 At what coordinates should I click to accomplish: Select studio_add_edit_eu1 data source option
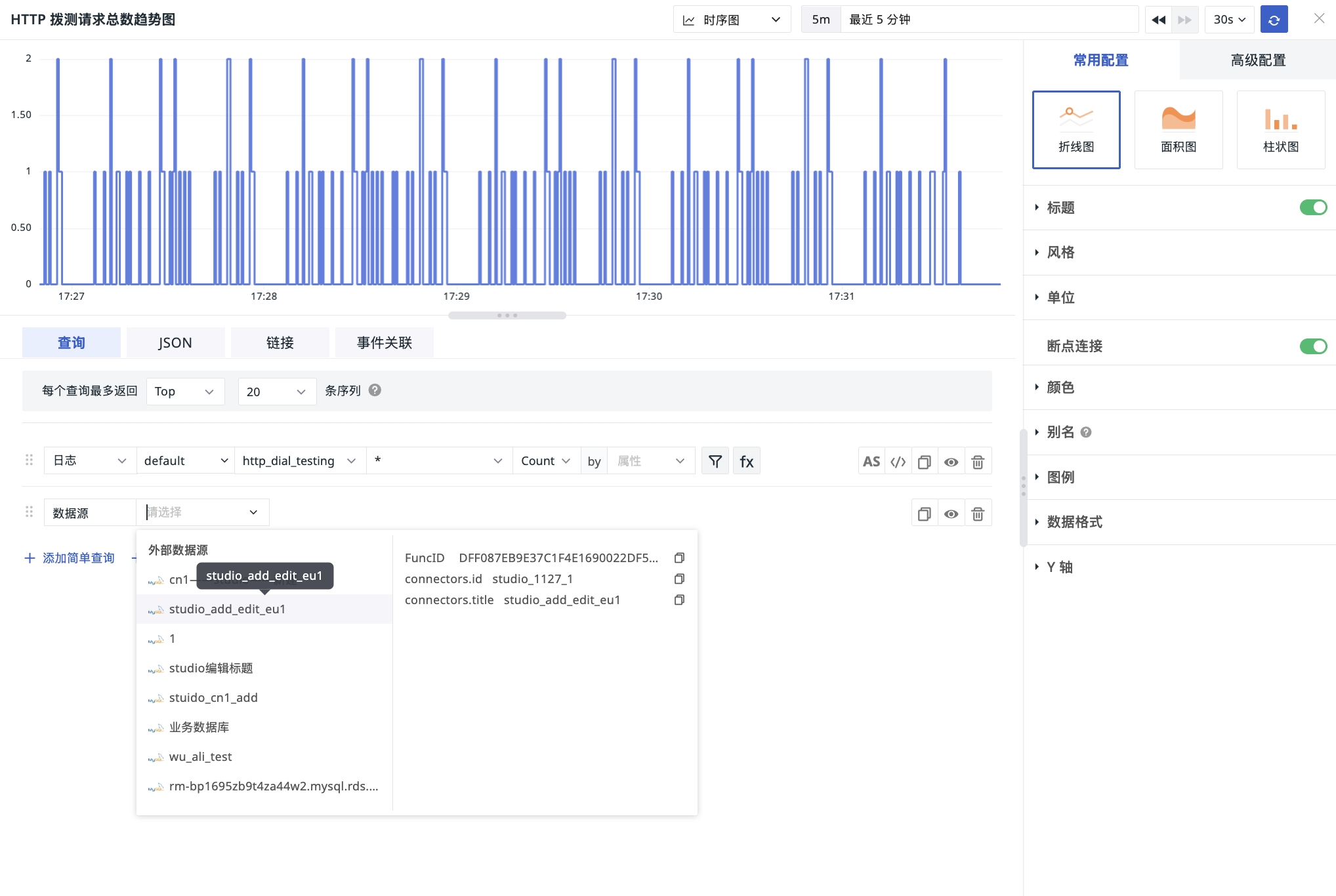coord(264,609)
